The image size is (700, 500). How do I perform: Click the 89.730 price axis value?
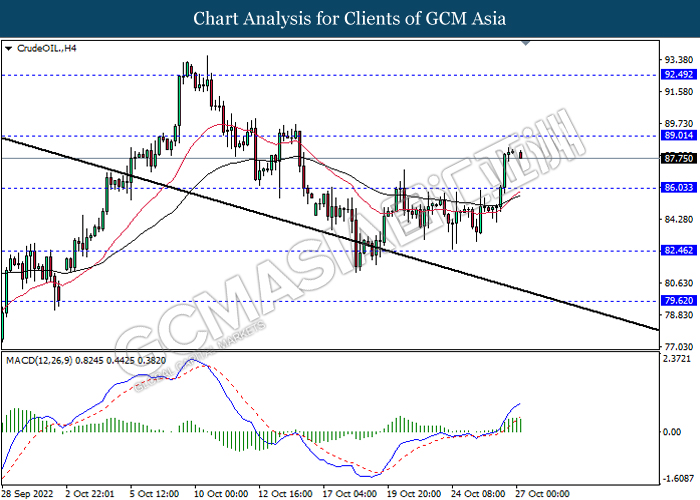pyautogui.click(x=679, y=124)
